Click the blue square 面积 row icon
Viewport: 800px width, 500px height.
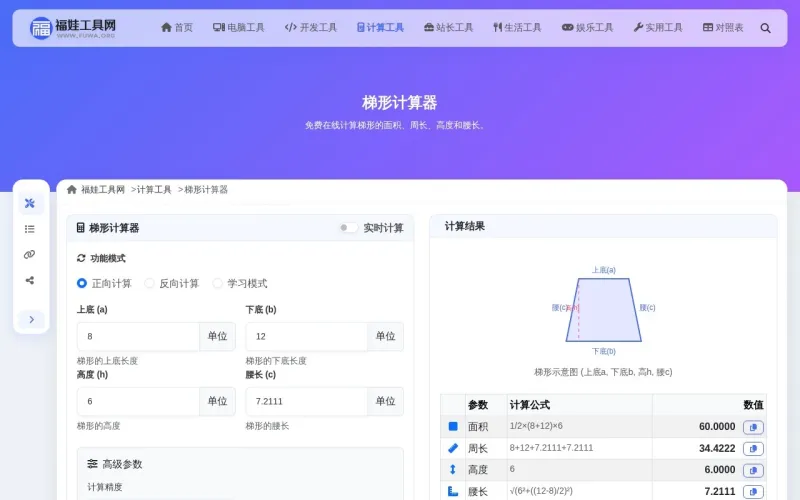[x=453, y=426]
